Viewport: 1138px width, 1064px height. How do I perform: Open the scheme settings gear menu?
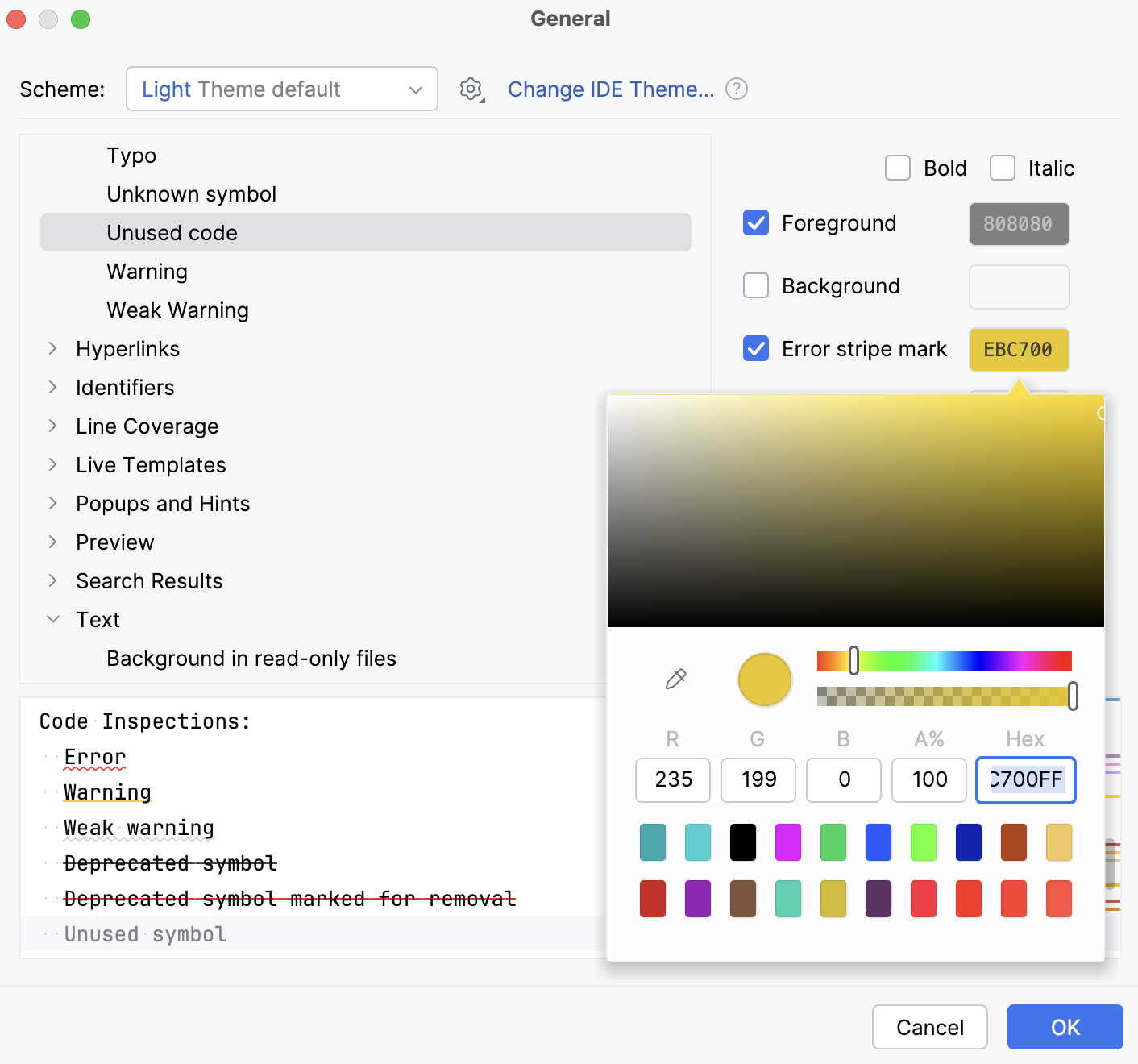point(471,89)
